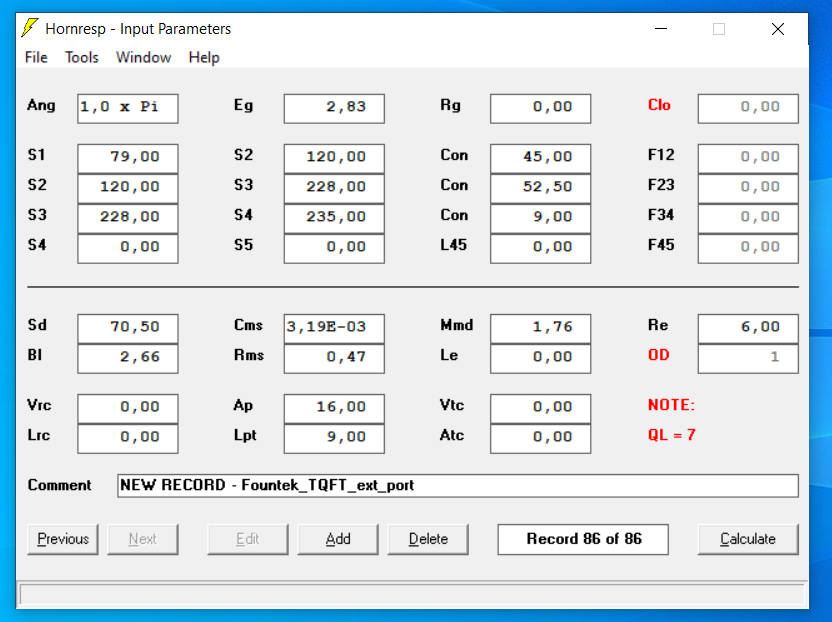Select the Ap field with 16,00
The height and width of the screenshot is (622, 832).
[334, 409]
